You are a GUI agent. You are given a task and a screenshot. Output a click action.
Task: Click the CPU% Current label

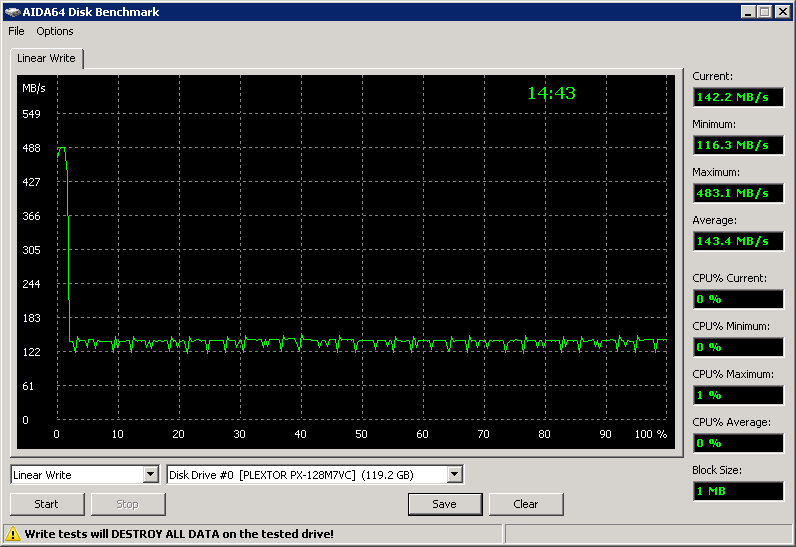(x=729, y=278)
